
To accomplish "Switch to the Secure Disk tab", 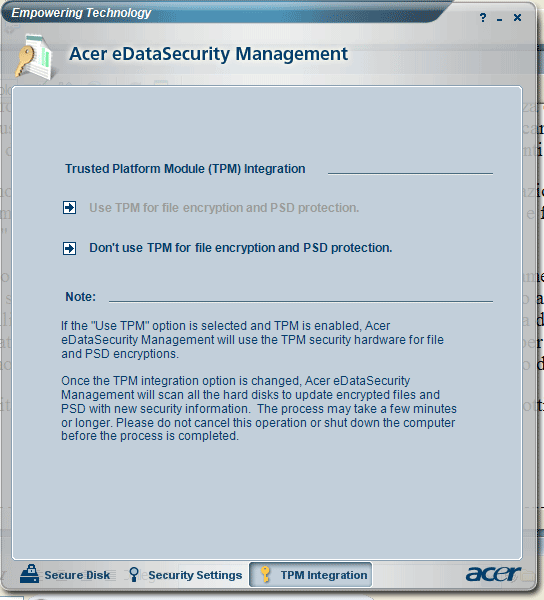I will [65, 574].
